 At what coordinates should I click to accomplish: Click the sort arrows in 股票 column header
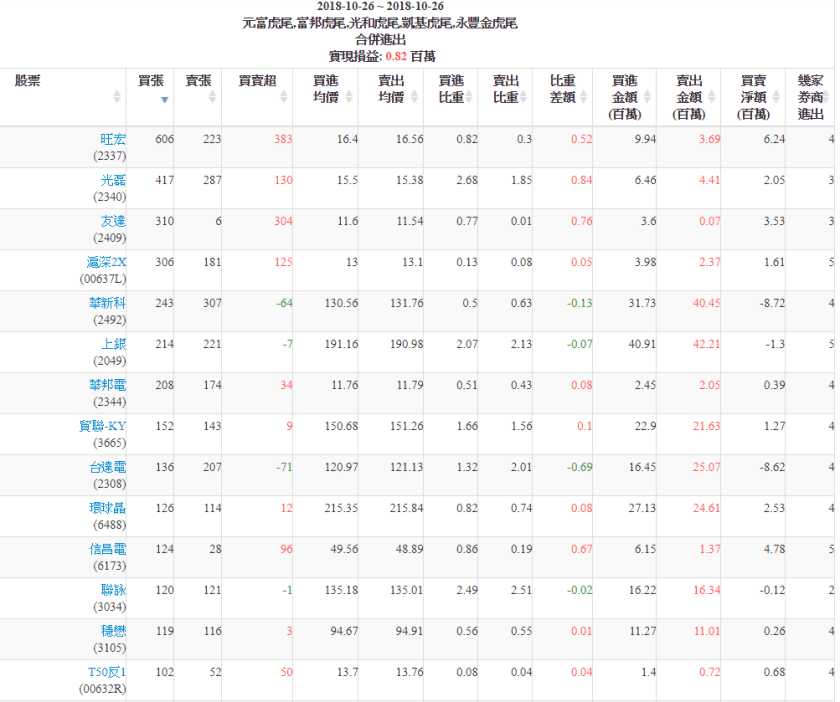117,97
